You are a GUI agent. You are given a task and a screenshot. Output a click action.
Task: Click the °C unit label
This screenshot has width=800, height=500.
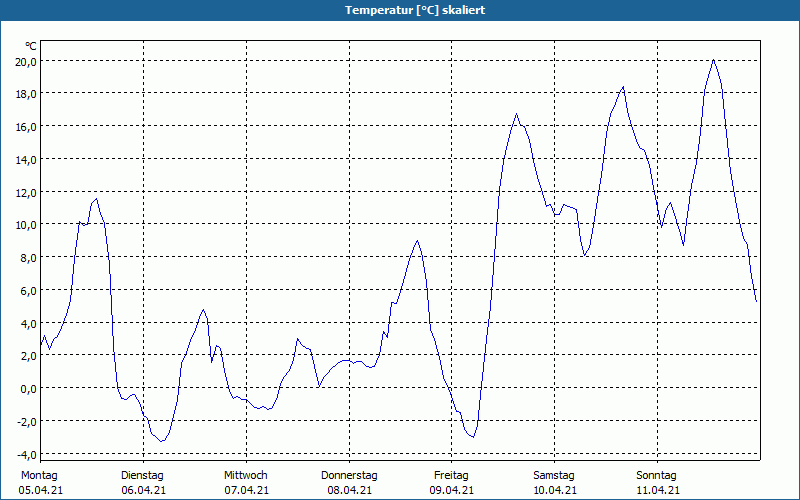[x=31, y=46]
